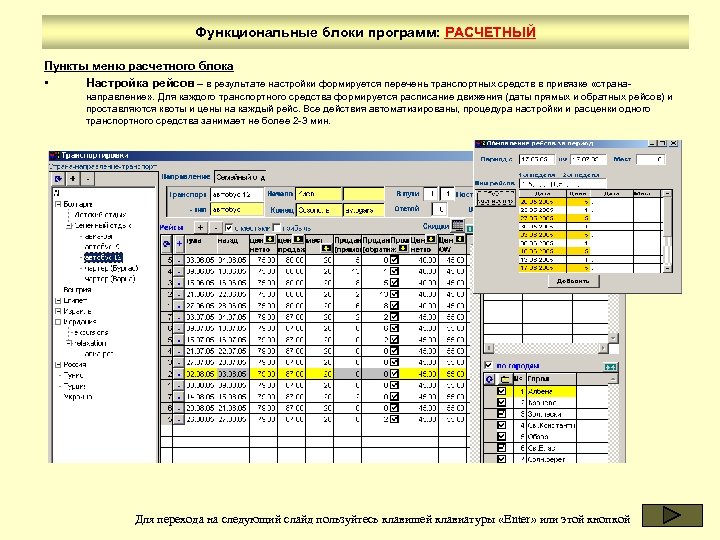Go to next slide with arrow button
This screenshot has width=720, height=540.
672,515
